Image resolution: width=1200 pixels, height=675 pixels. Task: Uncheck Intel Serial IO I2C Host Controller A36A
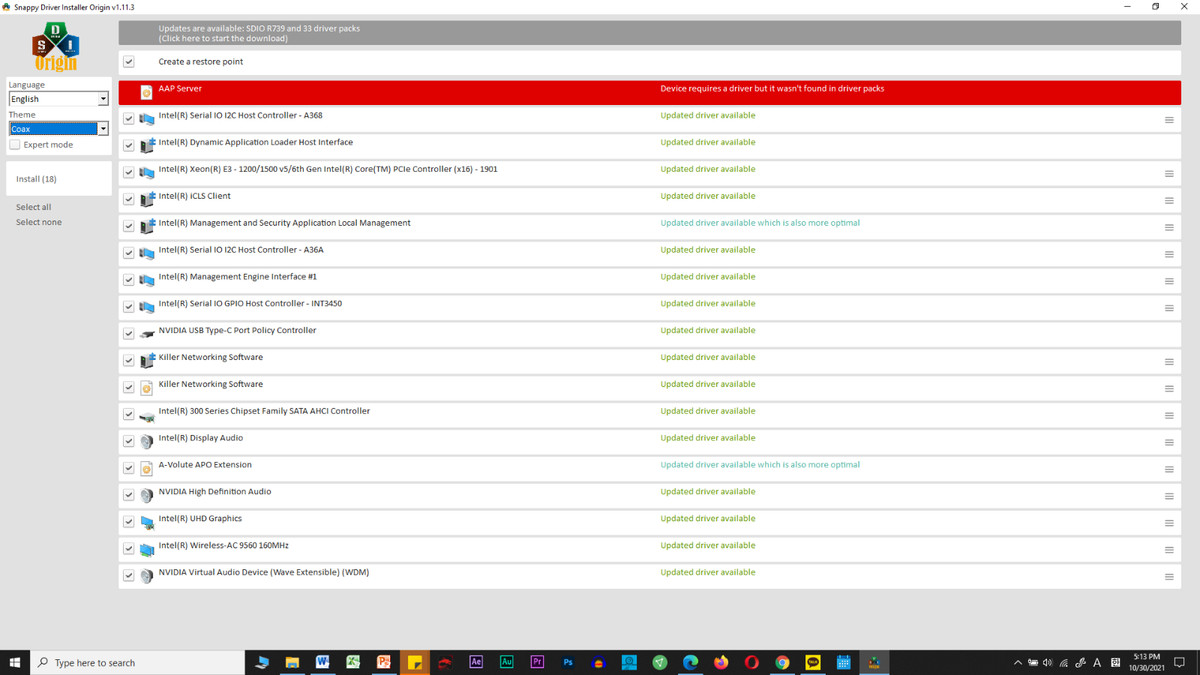click(129, 253)
